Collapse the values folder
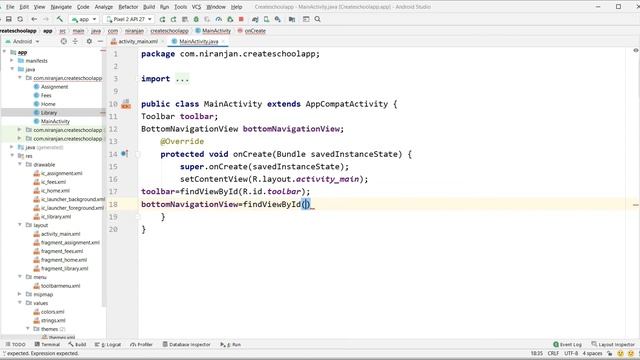Image resolution: width=640 pixels, height=360 pixels. [x=20, y=303]
